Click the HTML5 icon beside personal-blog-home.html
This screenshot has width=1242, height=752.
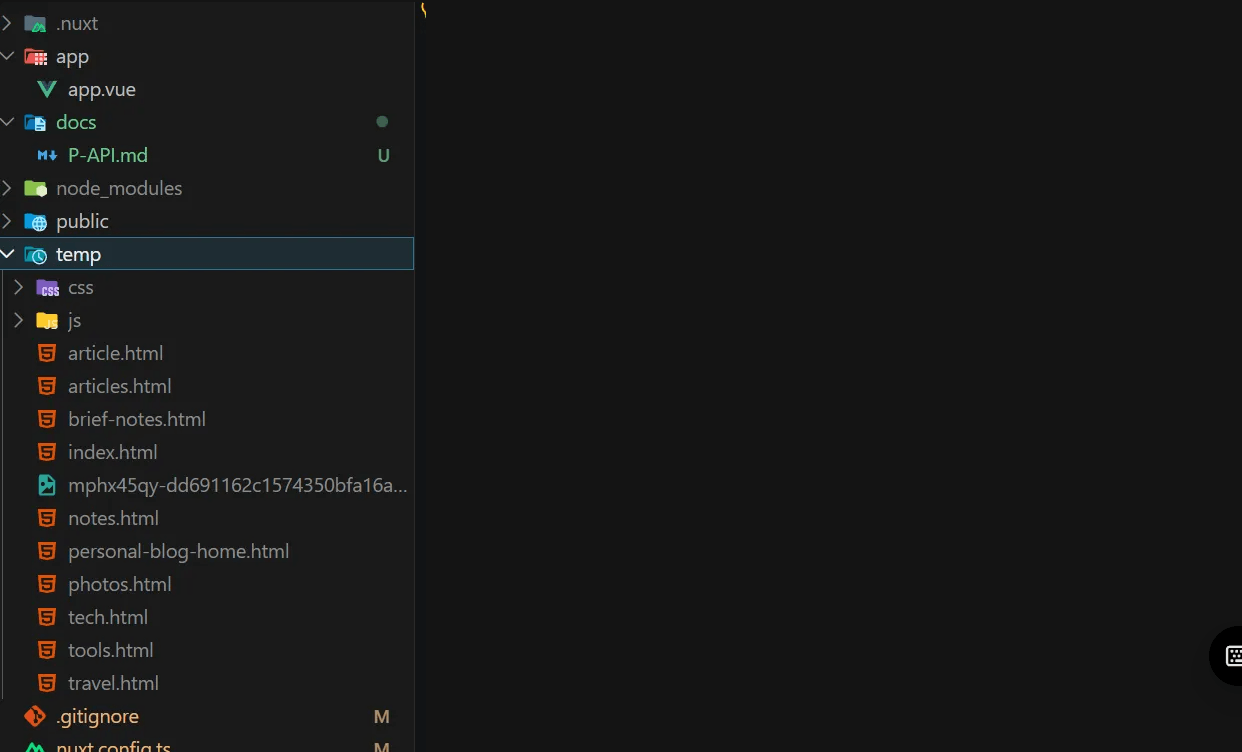tap(47, 551)
